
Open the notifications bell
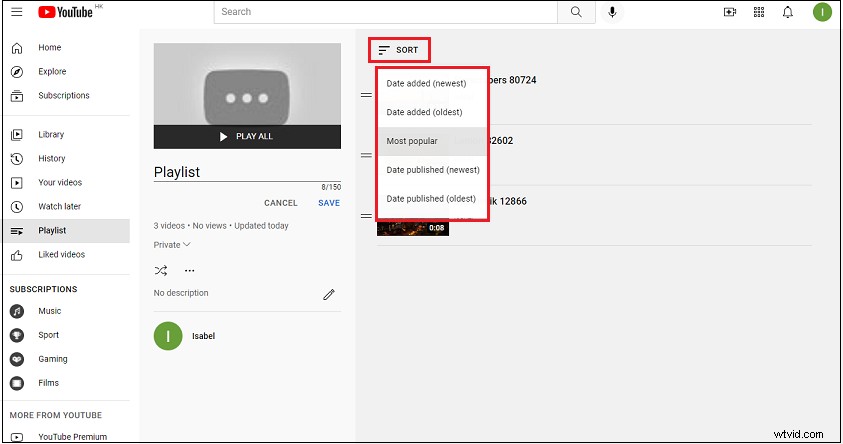coord(788,12)
